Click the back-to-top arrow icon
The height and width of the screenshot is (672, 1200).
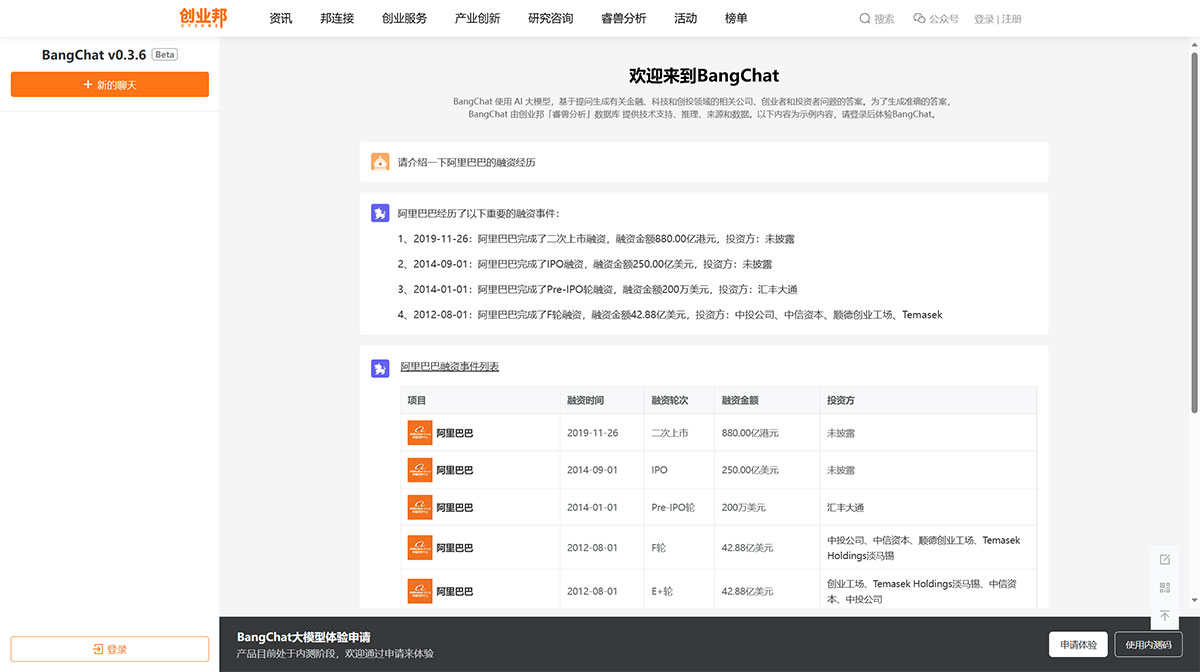(1164, 617)
